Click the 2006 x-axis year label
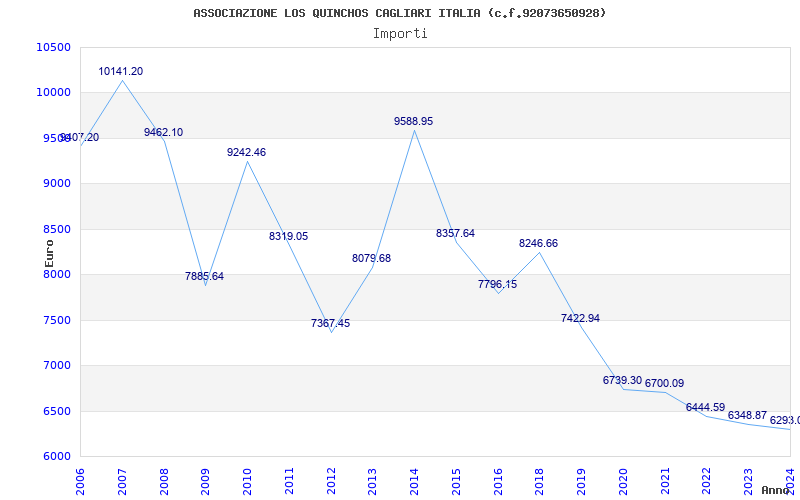800x500 pixels. click(x=80, y=481)
